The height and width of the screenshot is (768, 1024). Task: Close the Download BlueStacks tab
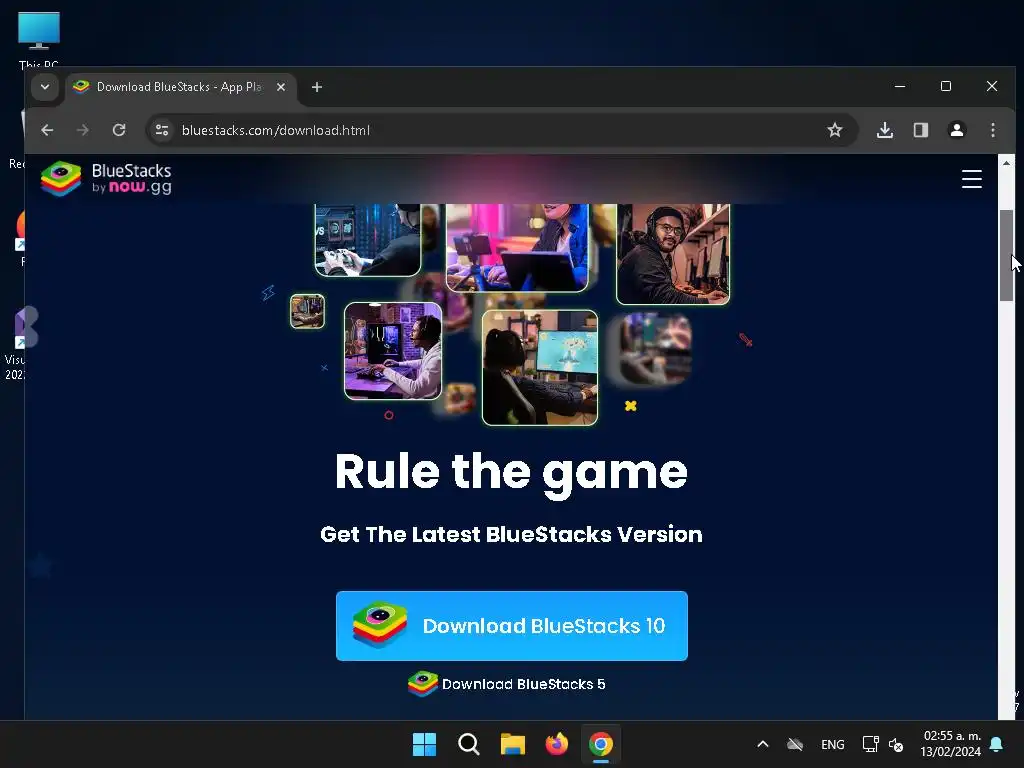[x=281, y=87]
